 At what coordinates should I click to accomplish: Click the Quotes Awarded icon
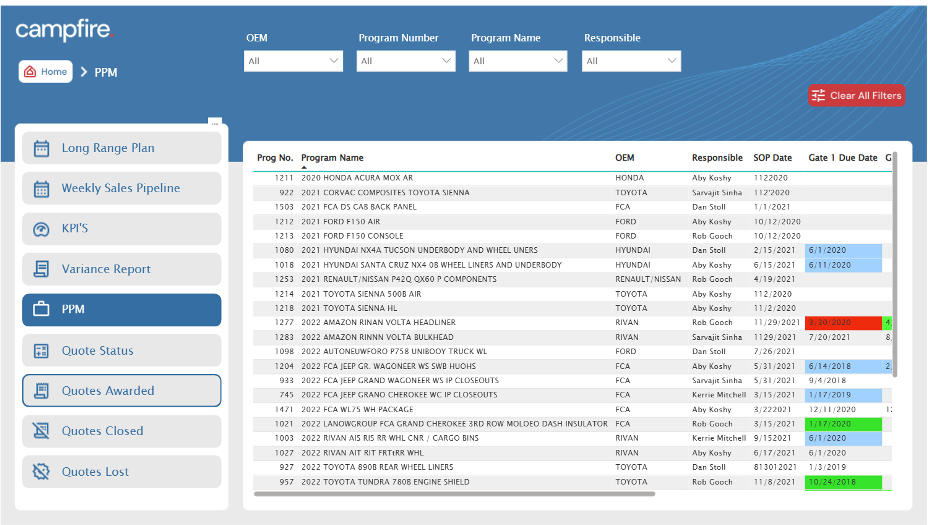pyautogui.click(x=41, y=391)
